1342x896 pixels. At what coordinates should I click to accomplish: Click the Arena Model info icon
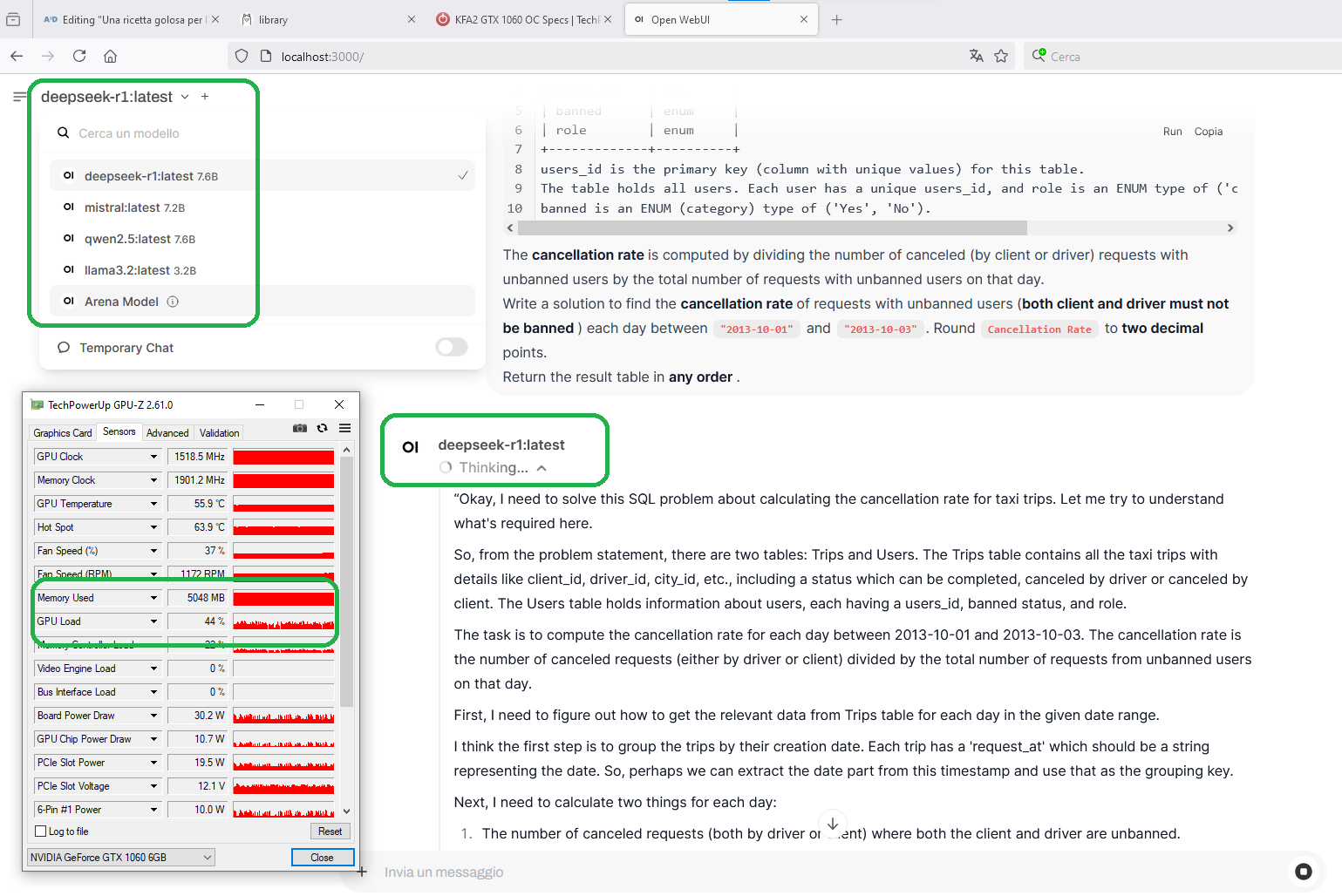point(173,302)
